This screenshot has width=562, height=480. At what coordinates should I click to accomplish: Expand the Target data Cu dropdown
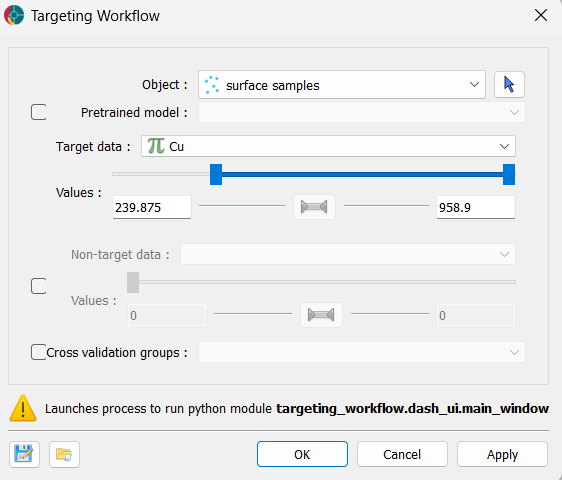328,146
